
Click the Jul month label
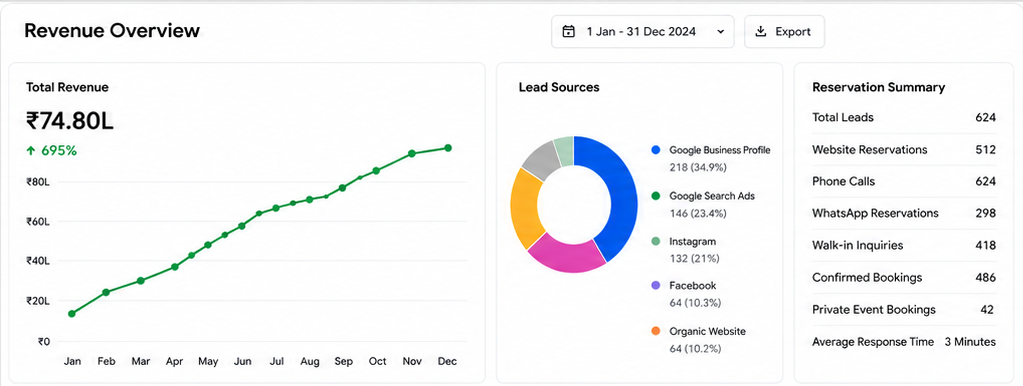[277, 361]
